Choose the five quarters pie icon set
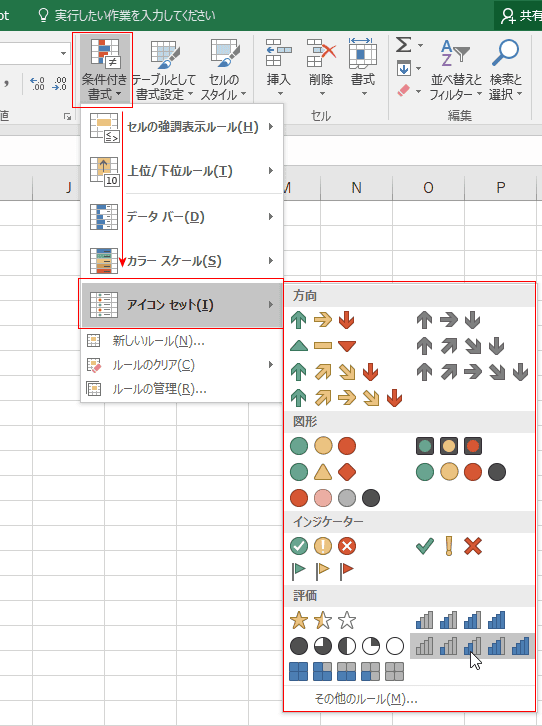Screen dimensions: 542x726 347,646
